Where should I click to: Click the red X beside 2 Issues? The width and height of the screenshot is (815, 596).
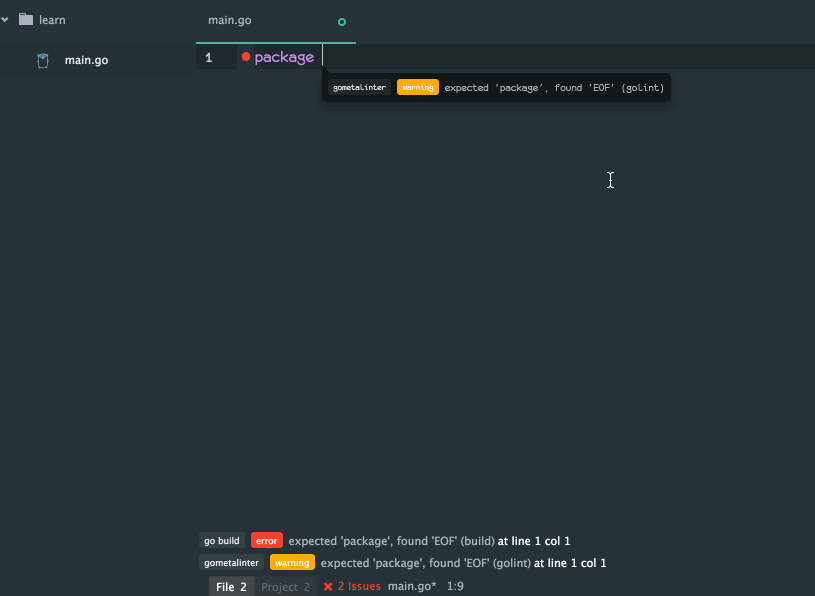click(x=330, y=586)
